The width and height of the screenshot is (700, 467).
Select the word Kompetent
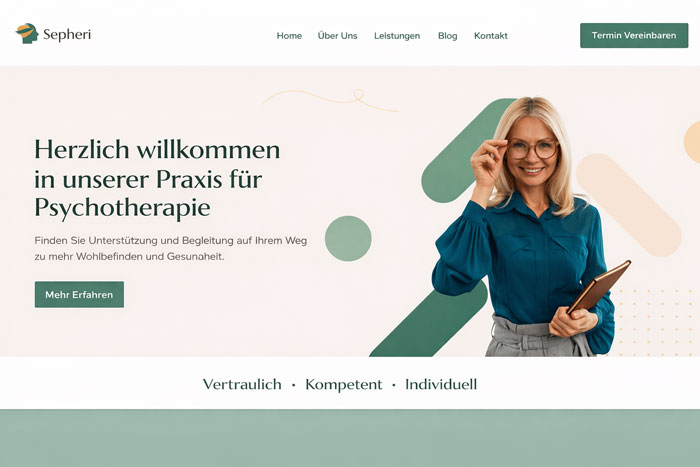click(344, 384)
